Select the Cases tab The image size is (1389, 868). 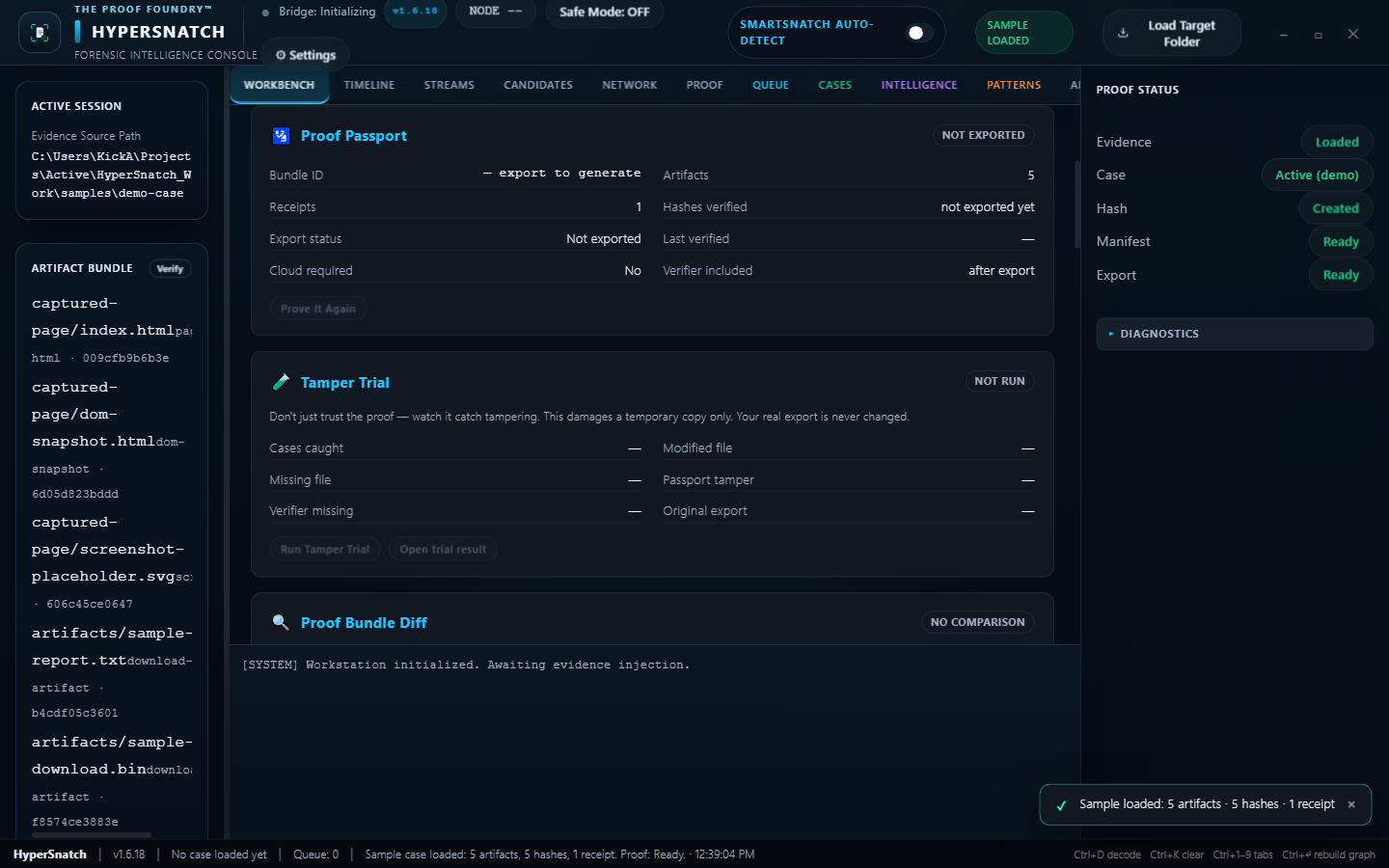coord(835,85)
